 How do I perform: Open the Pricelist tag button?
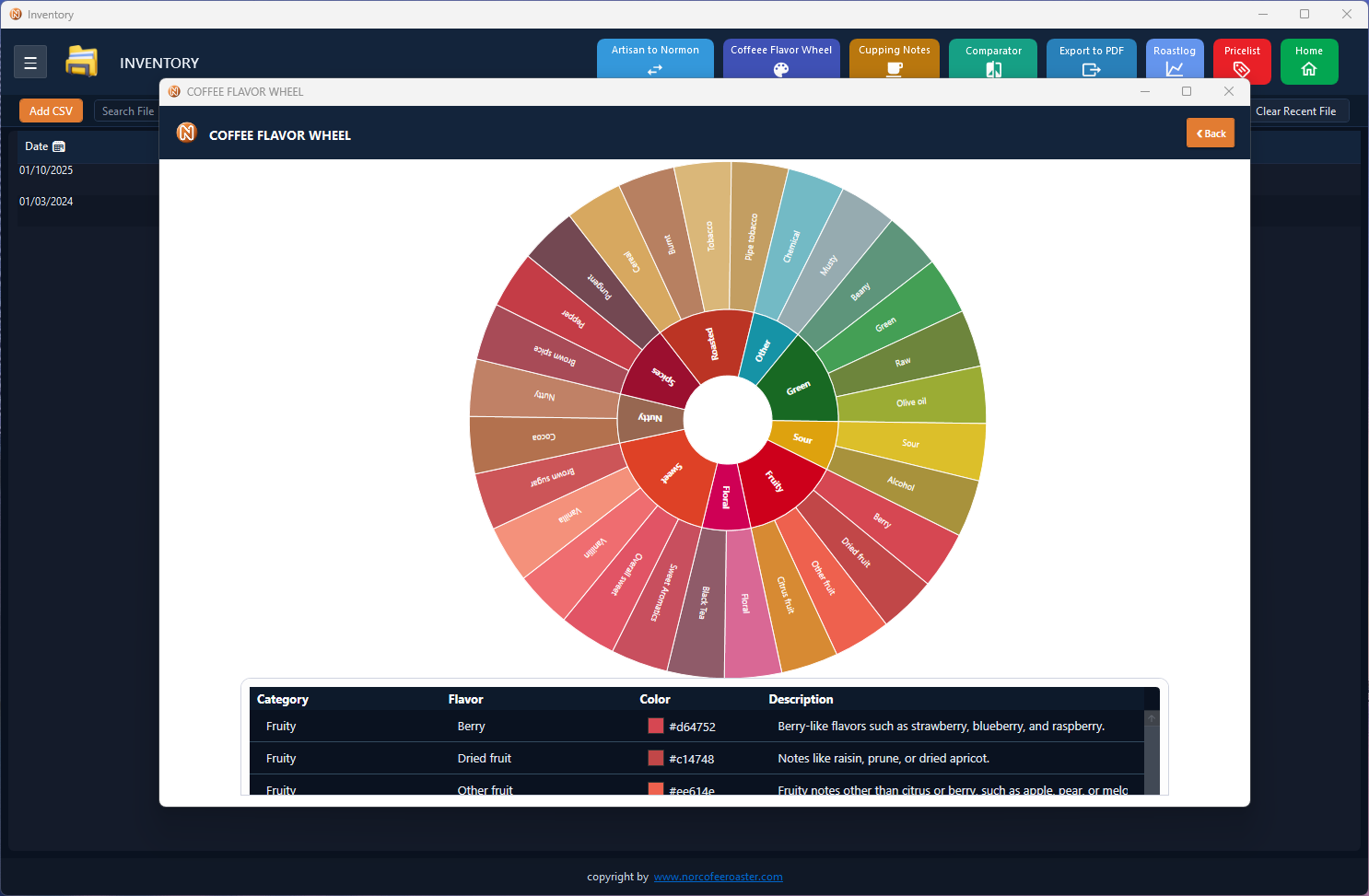click(1241, 61)
